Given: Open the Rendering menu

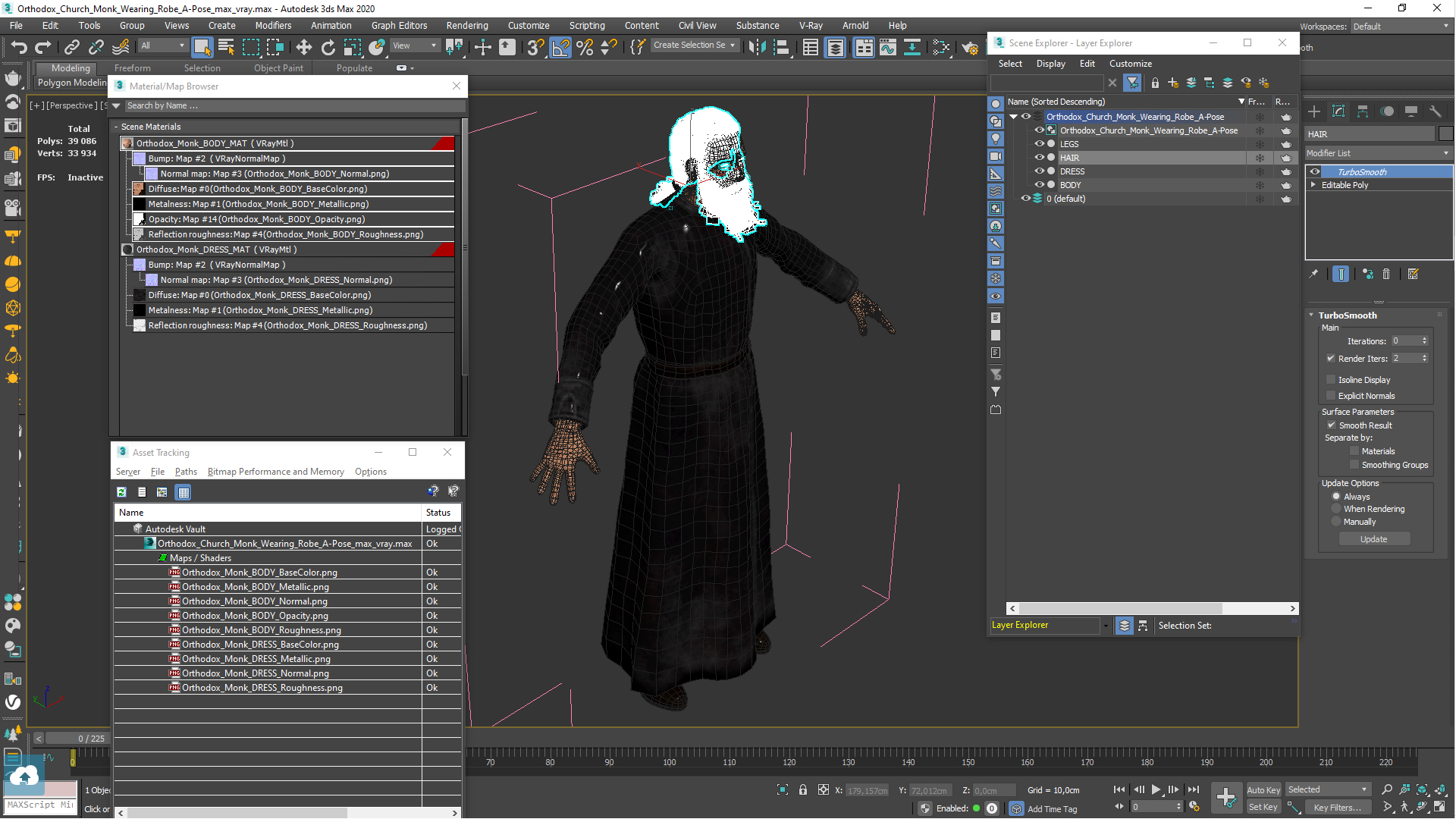Looking at the screenshot, I should pos(466,26).
